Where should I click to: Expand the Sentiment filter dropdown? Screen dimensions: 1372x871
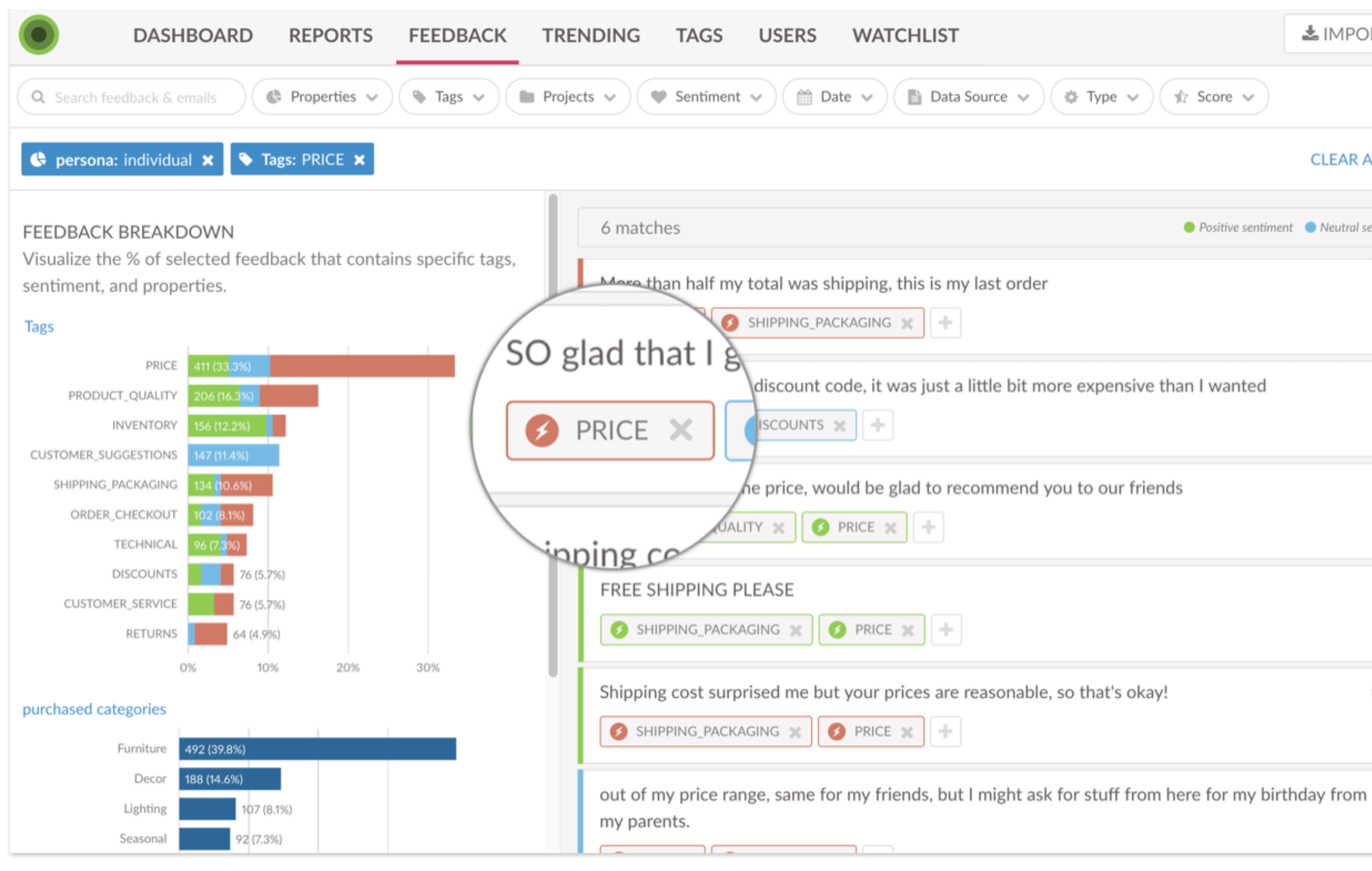pyautogui.click(x=706, y=97)
